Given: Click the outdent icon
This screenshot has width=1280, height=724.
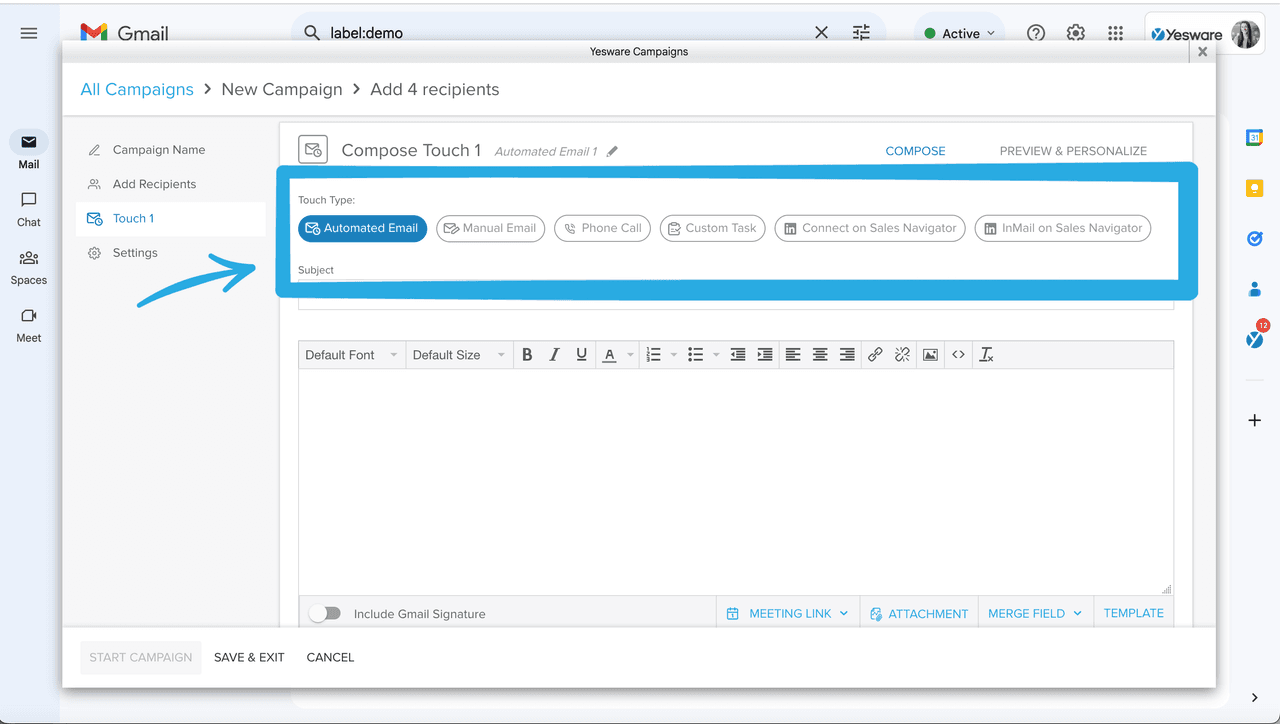Looking at the screenshot, I should [x=738, y=355].
